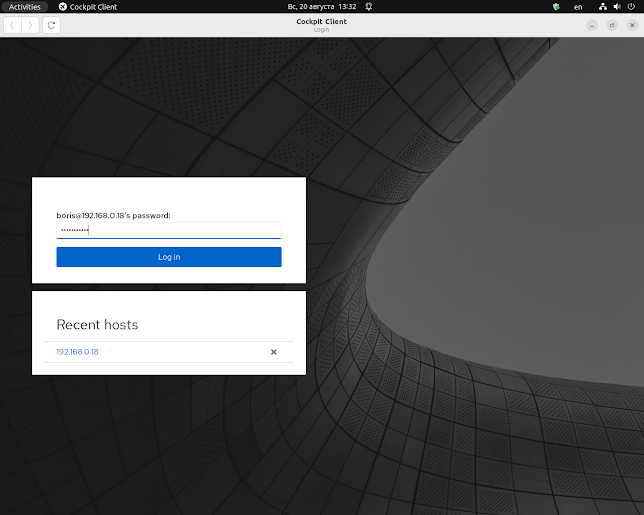Open the Activities overview

pyautogui.click(x=25, y=7)
